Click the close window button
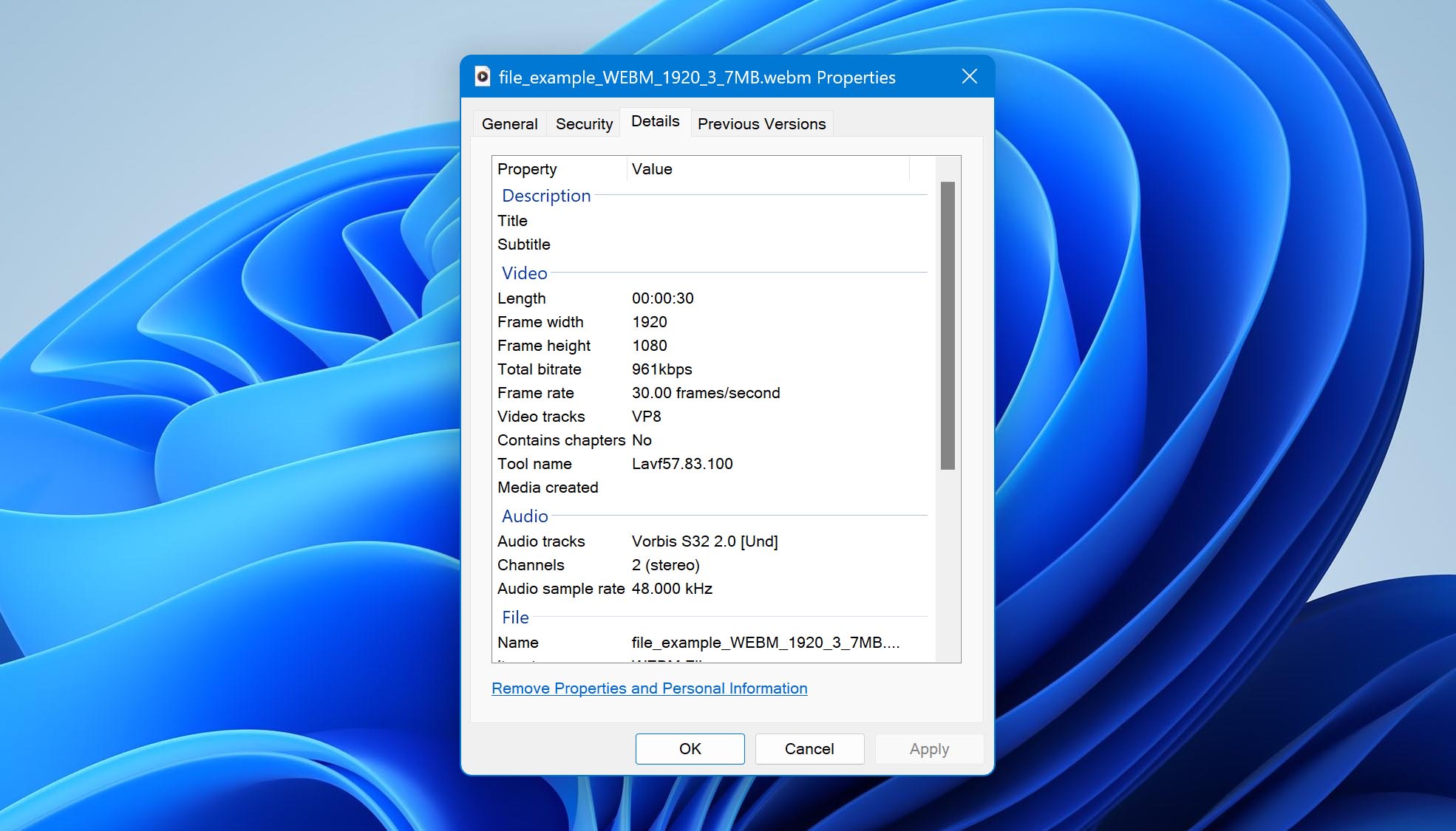The image size is (1456, 831). [969, 76]
